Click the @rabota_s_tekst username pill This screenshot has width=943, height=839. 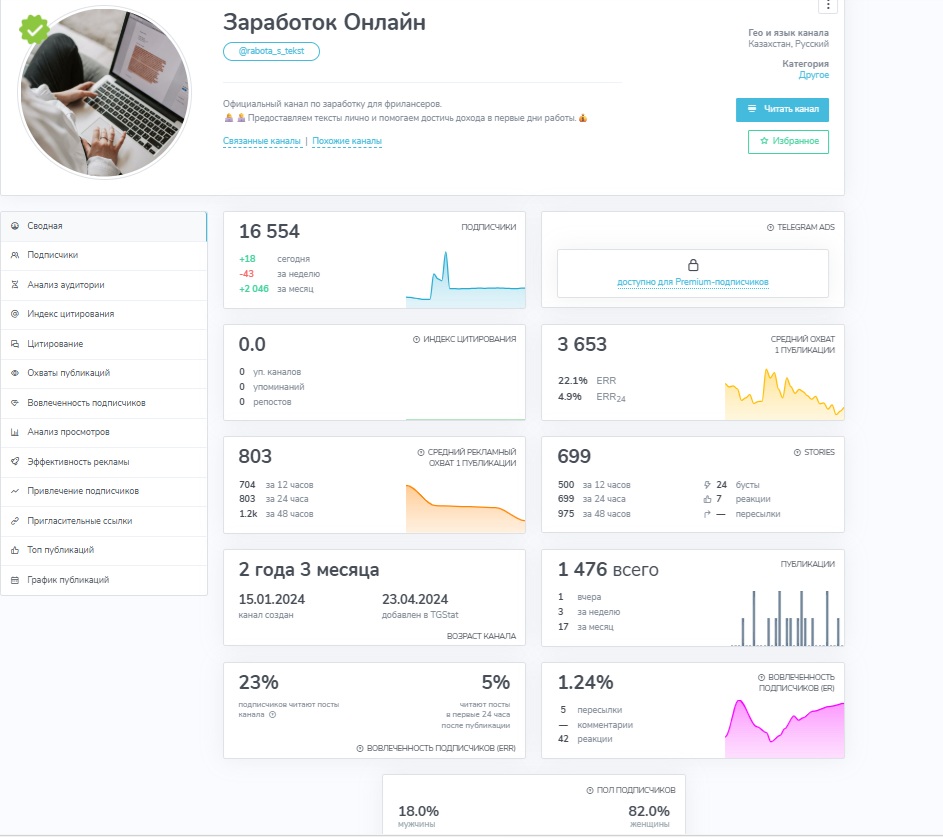point(271,51)
